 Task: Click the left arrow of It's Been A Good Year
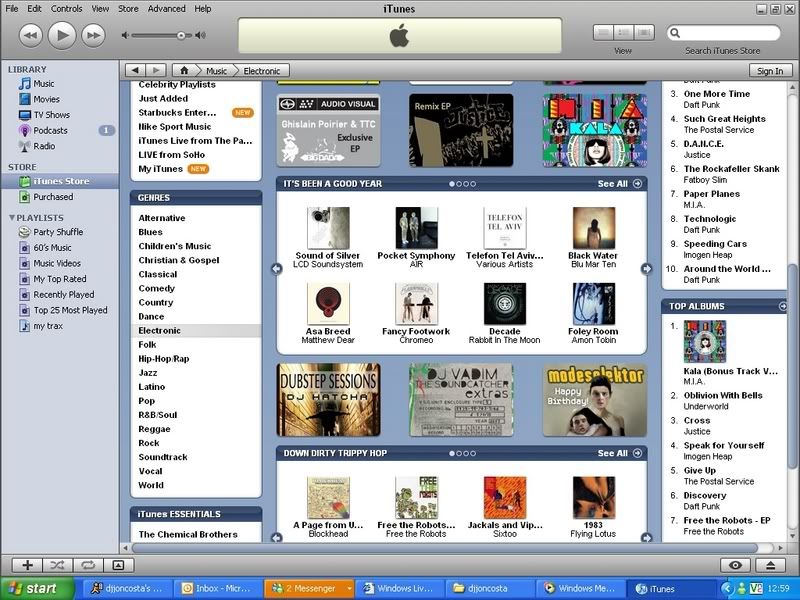click(x=277, y=268)
